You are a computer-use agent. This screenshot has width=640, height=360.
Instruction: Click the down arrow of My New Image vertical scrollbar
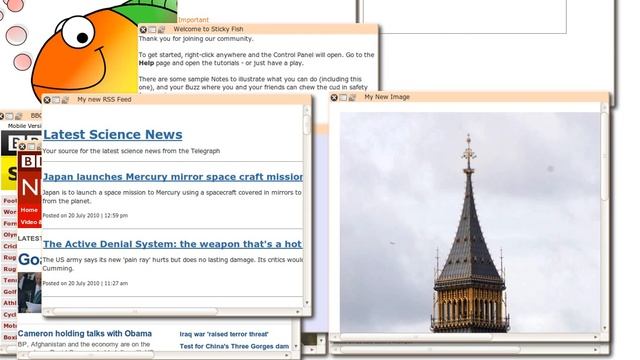click(x=604, y=328)
